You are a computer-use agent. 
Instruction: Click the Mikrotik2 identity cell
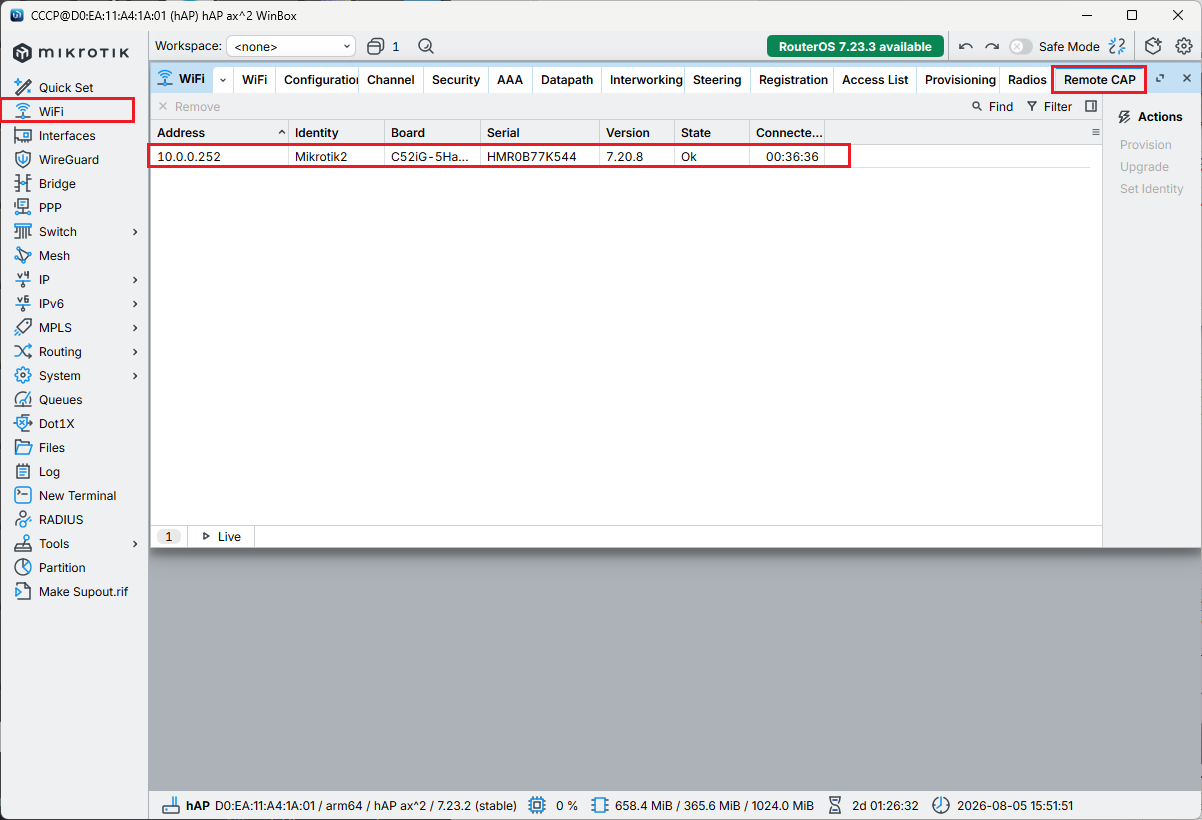tap(336, 156)
